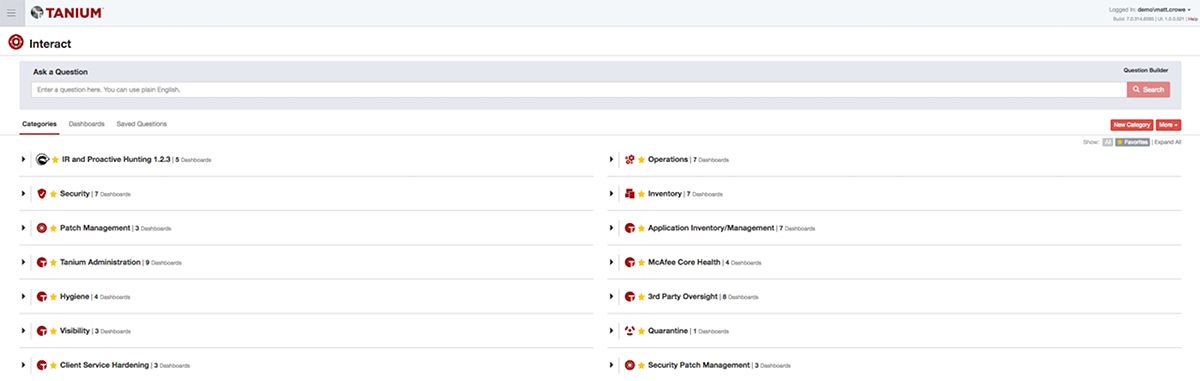Toggle favorite star for Inventory category

[642, 193]
